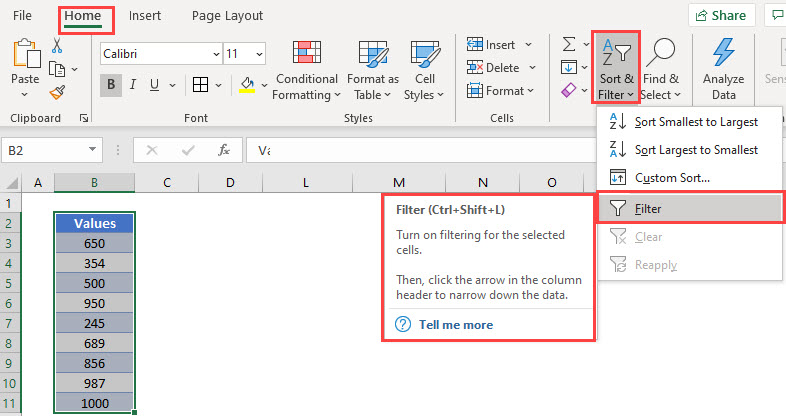
Task: Click the Clear eraser icon in Editing group
Action: [568, 90]
